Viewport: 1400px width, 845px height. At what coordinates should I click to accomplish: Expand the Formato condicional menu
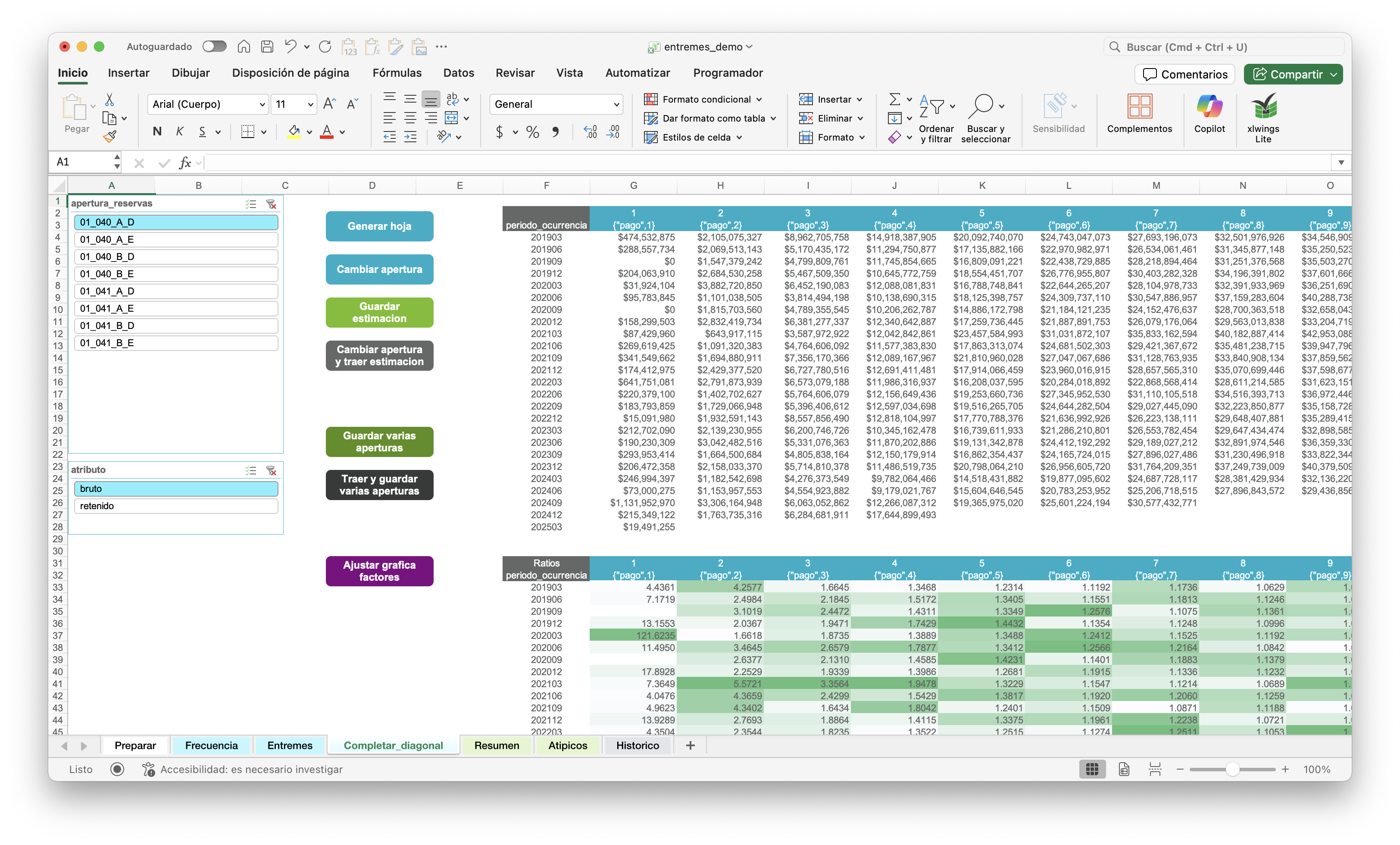point(703,100)
